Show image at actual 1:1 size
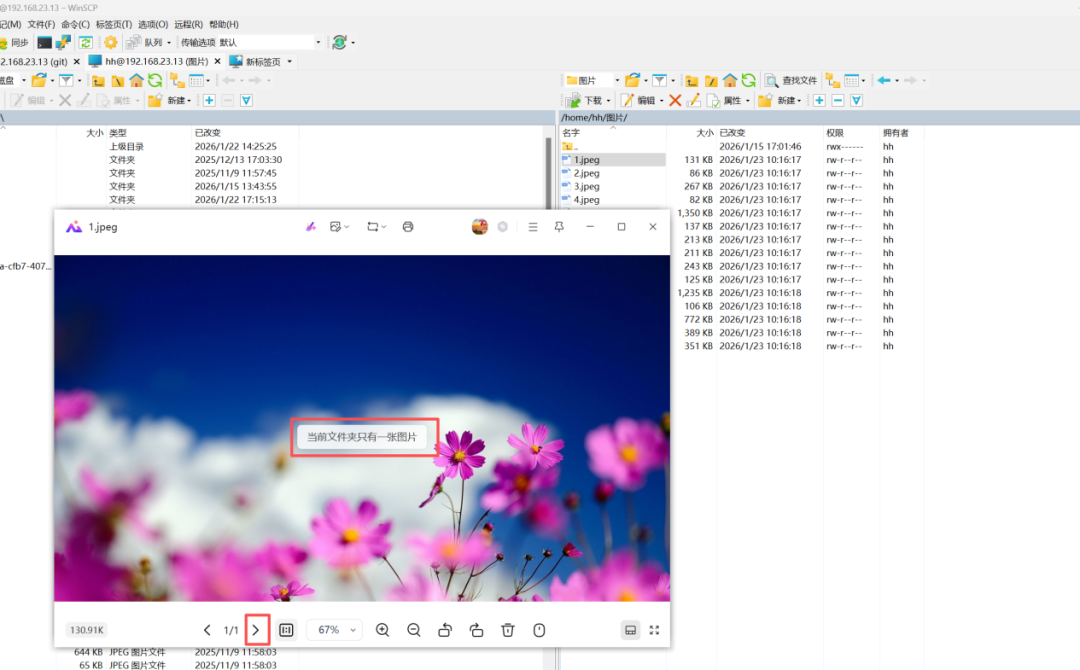1080x670 pixels. point(286,630)
